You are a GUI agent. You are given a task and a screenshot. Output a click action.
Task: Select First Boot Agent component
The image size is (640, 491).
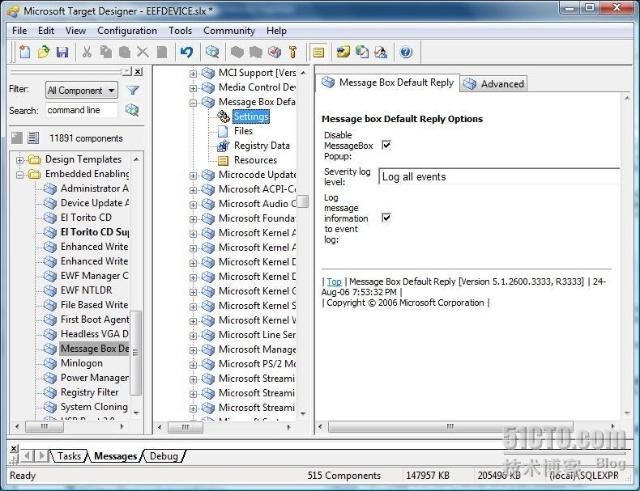point(95,319)
